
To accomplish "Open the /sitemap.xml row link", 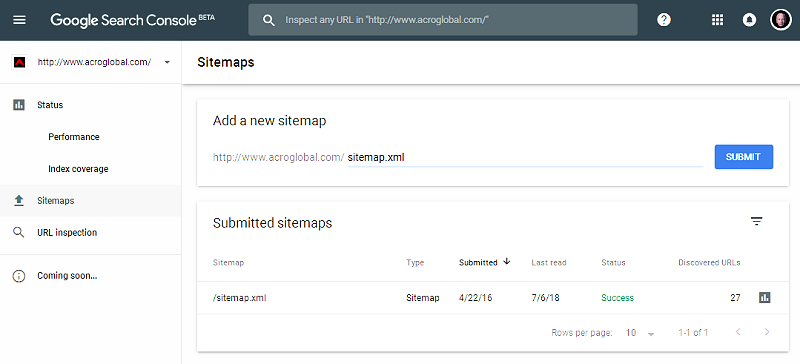I will 239,298.
